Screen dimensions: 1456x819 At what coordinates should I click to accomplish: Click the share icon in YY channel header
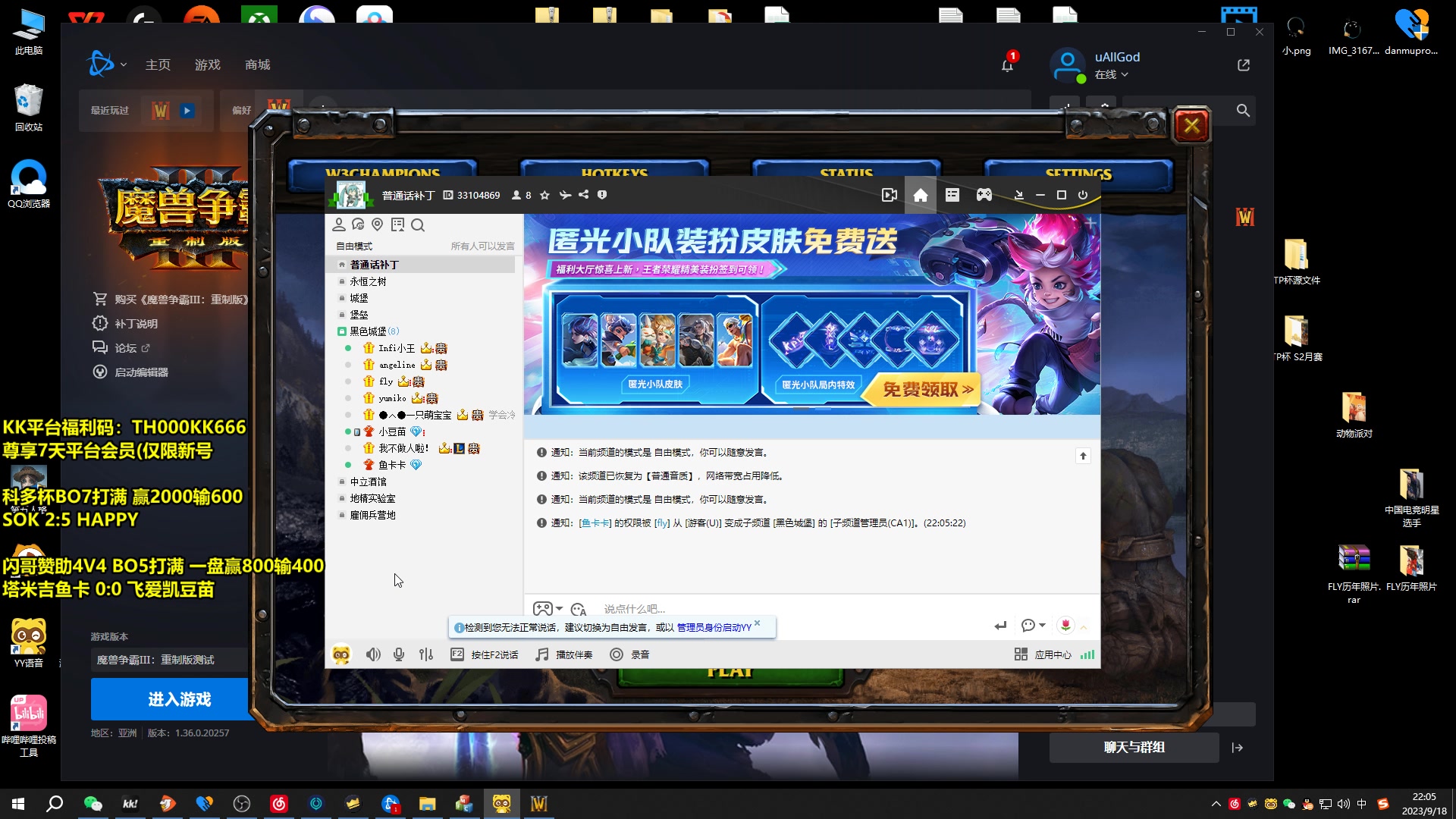click(x=583, y=195)
